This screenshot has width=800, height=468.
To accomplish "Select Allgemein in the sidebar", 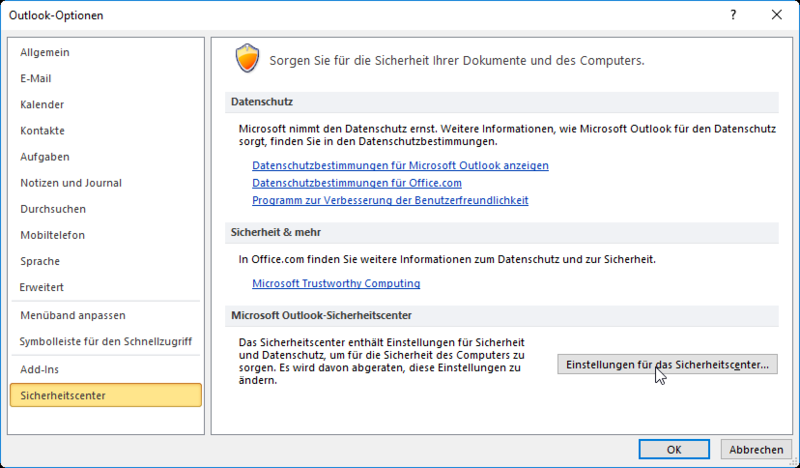I will click(45, 52).
